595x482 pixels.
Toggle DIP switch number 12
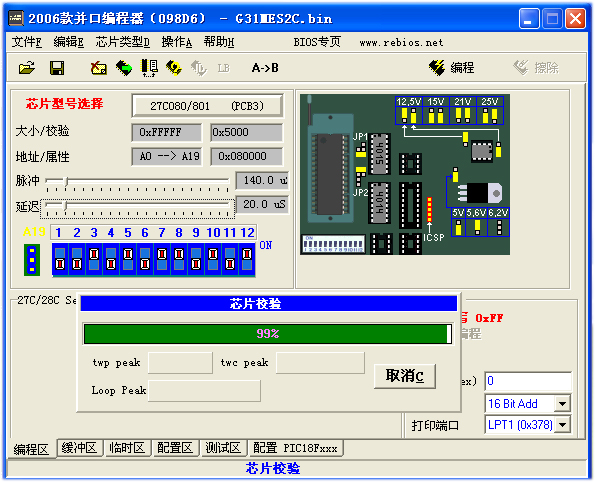tap(247, 259)
